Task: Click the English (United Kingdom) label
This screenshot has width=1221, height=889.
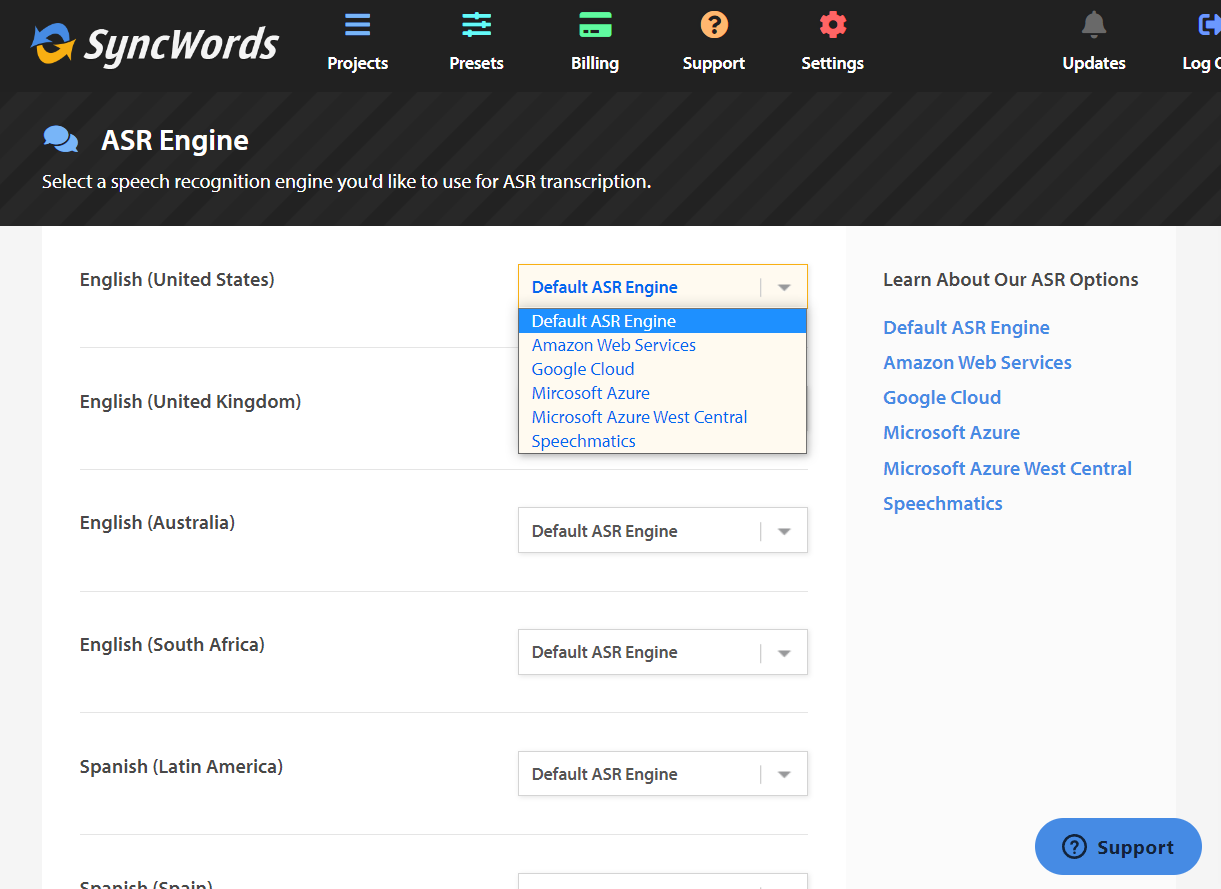Action: click(x=190, y=402)
